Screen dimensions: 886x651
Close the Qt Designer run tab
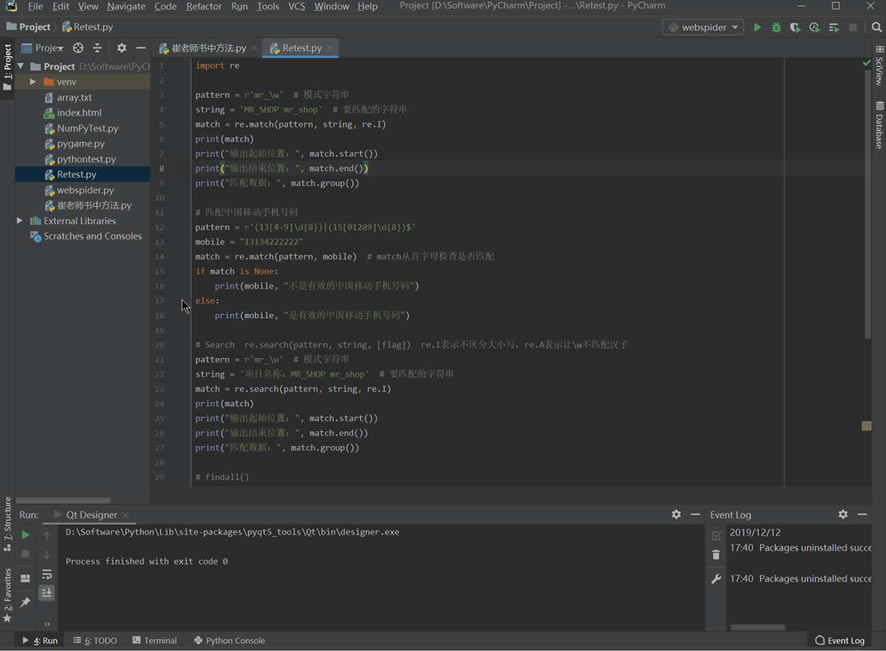[x=125, y=515]
